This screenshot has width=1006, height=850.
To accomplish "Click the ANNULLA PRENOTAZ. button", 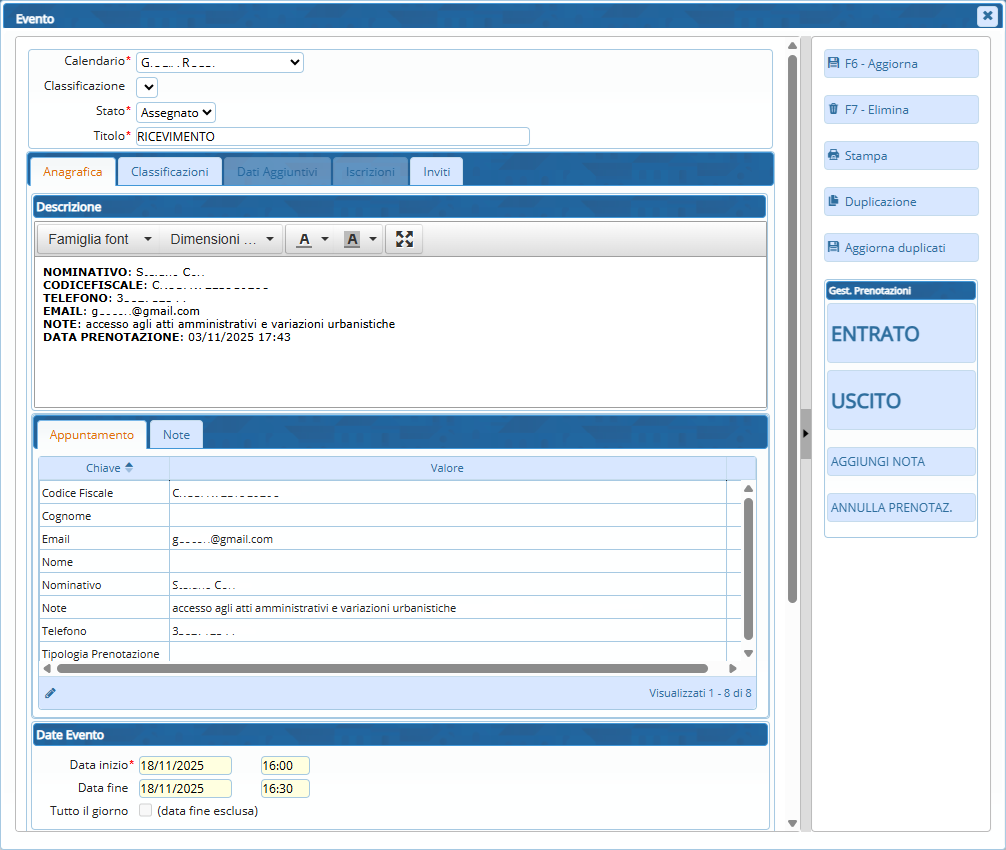I will (x=900, y=507).
